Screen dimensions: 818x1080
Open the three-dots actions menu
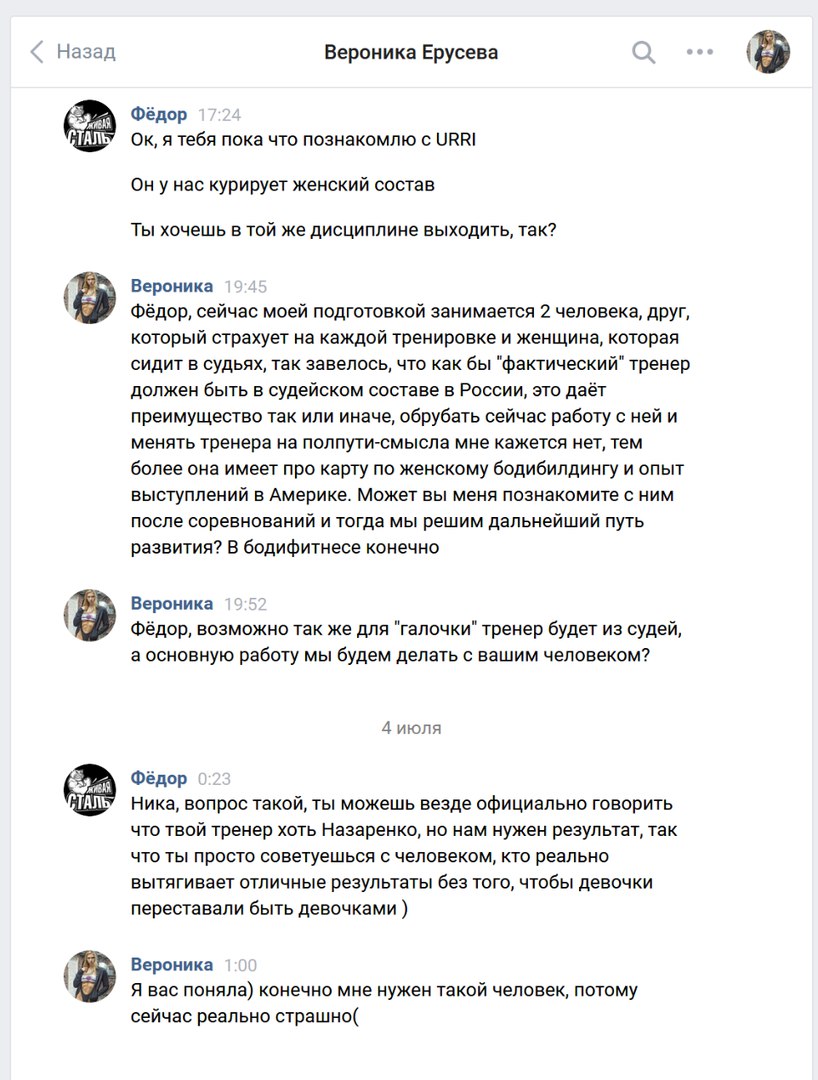click(699, 52)
